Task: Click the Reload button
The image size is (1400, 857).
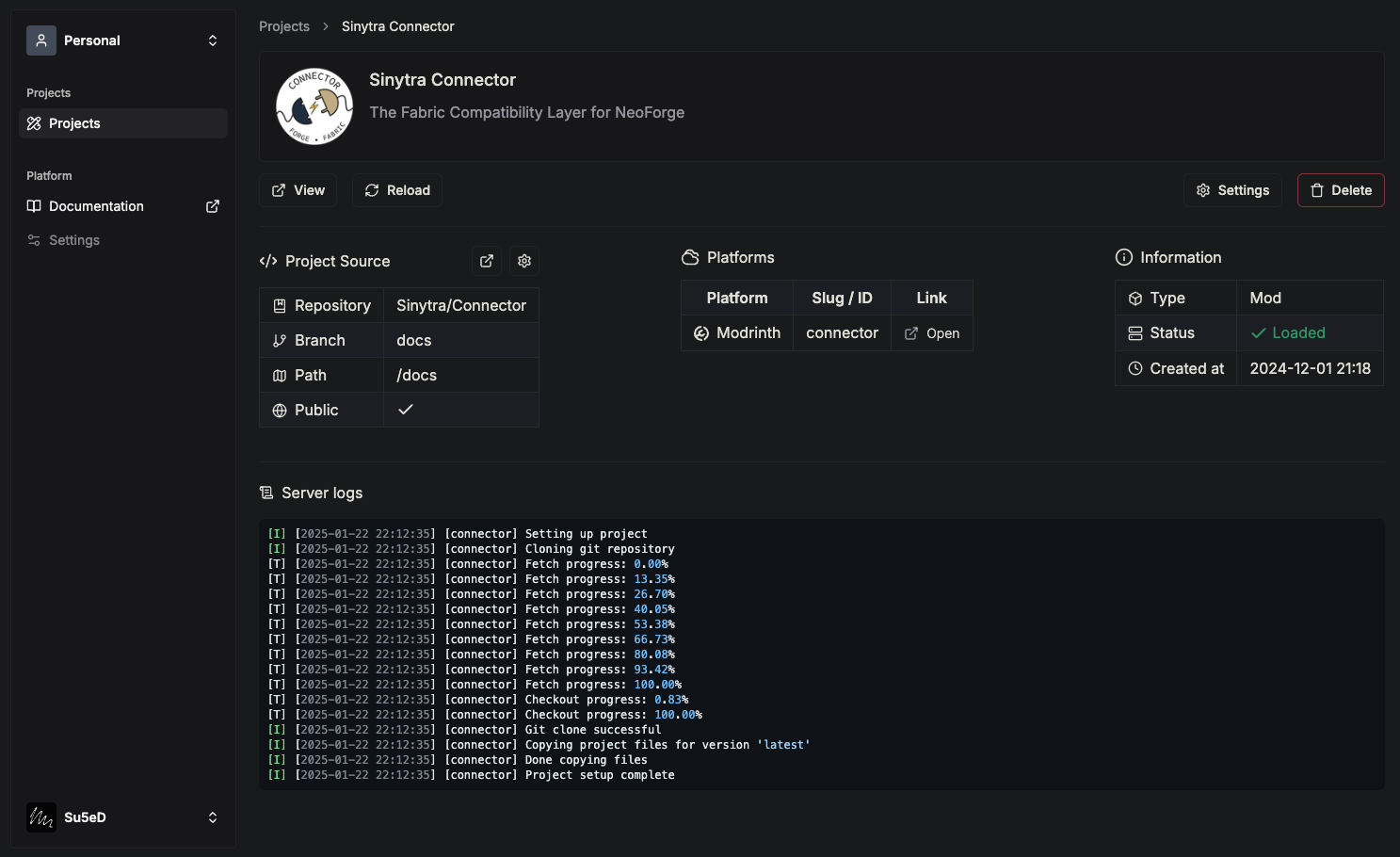Action: [x=396, y=190]
